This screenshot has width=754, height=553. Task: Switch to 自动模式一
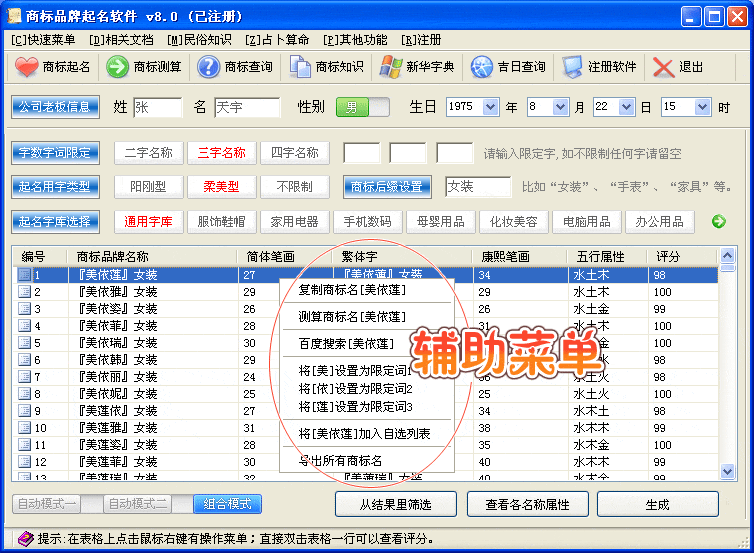(x=47, y=504)
